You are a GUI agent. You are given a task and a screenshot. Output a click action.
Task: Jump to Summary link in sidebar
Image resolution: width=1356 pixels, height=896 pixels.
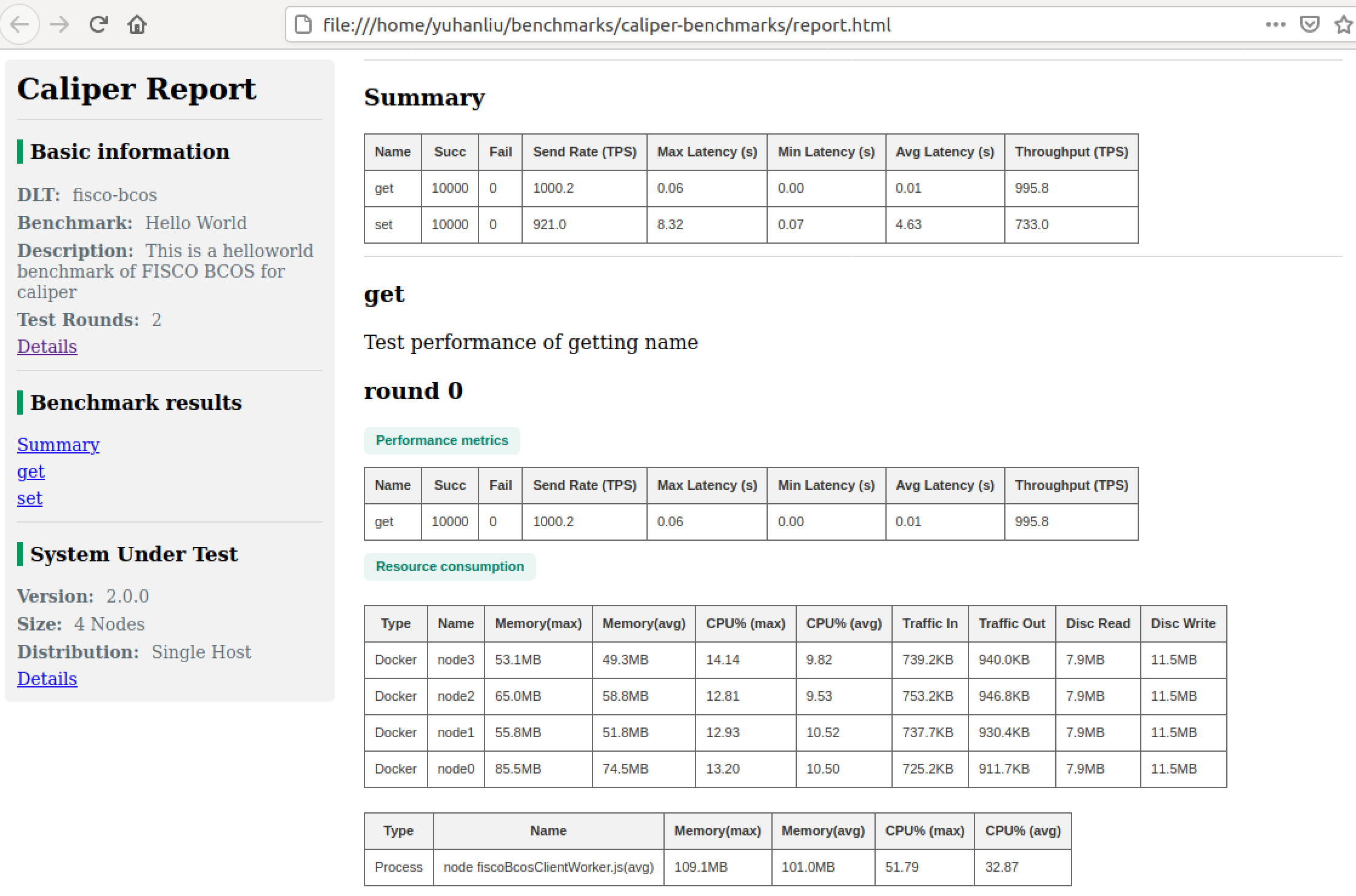click(58, 444)
